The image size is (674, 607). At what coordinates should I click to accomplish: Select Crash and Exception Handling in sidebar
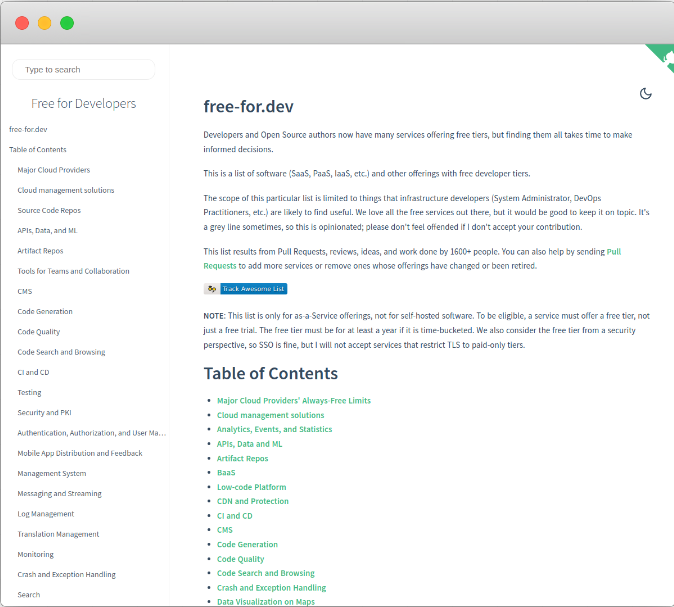click(x=67, y=574)
